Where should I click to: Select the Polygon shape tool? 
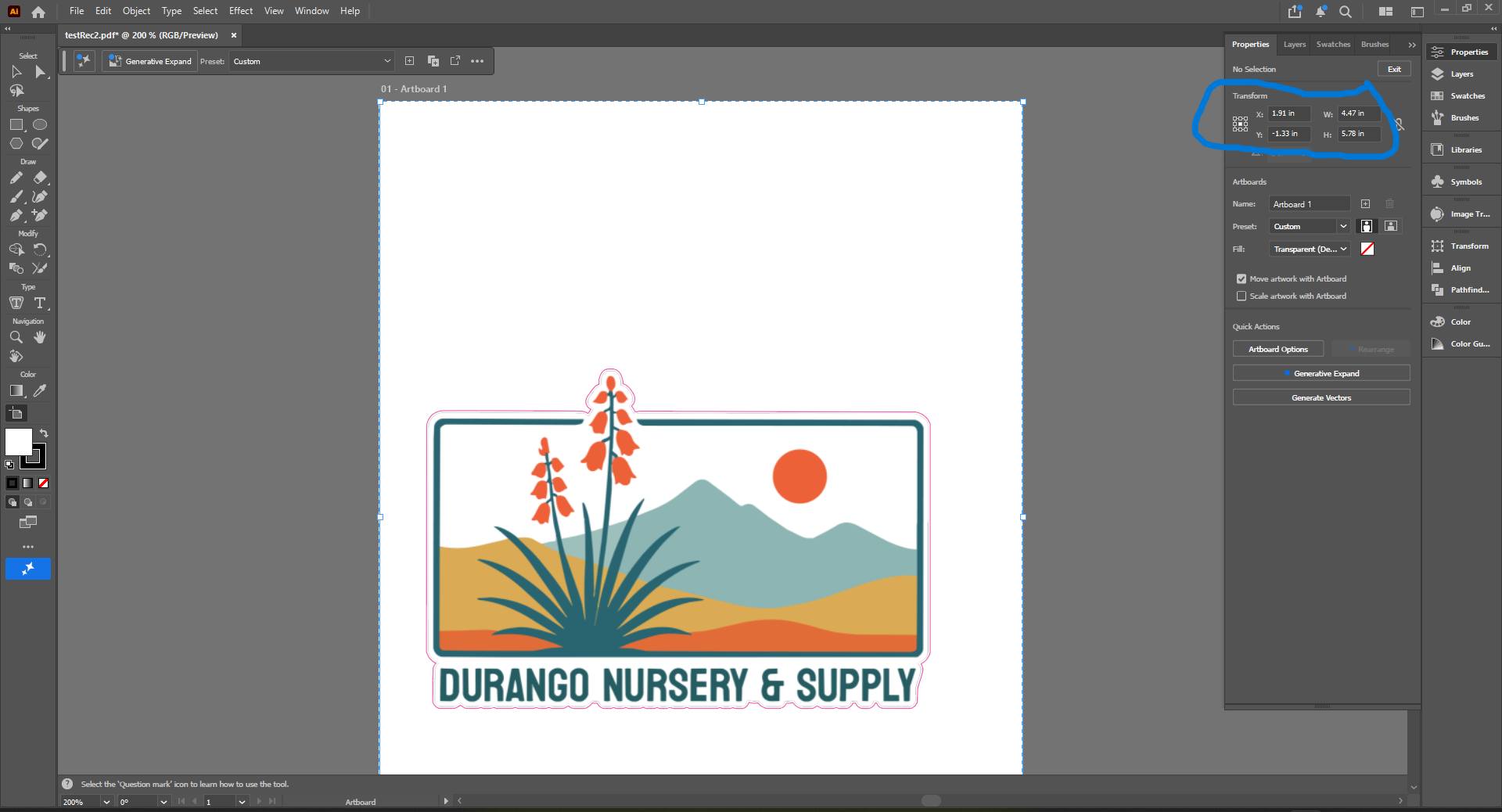pyautogui.click(x=16, y=143)
